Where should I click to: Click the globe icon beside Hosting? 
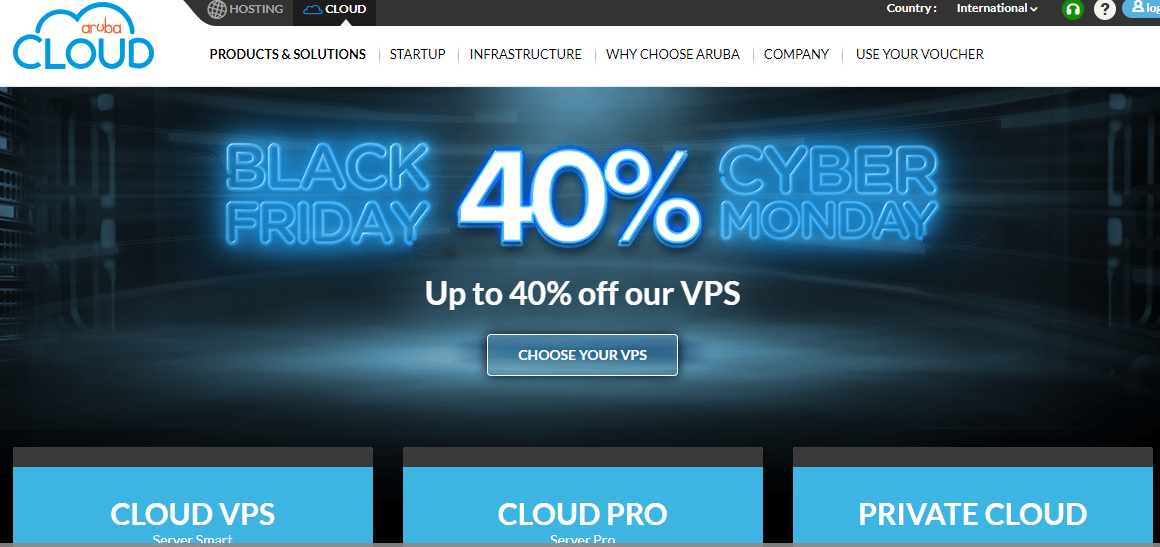217,9
